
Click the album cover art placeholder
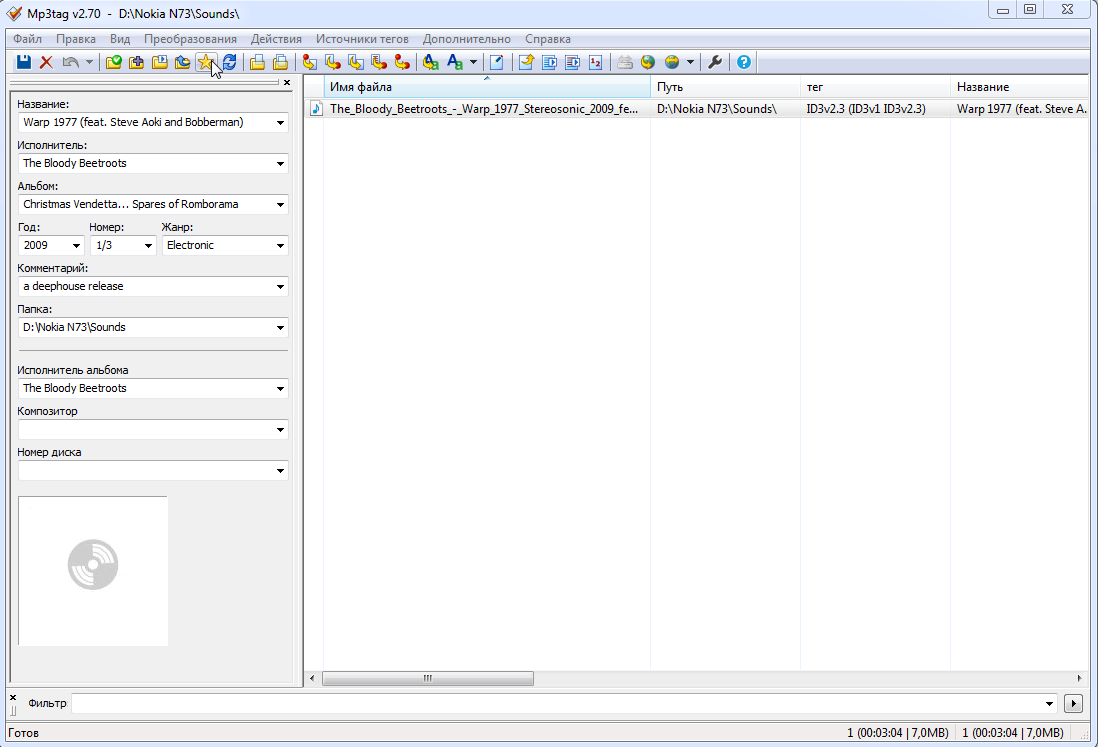(93, 571)
